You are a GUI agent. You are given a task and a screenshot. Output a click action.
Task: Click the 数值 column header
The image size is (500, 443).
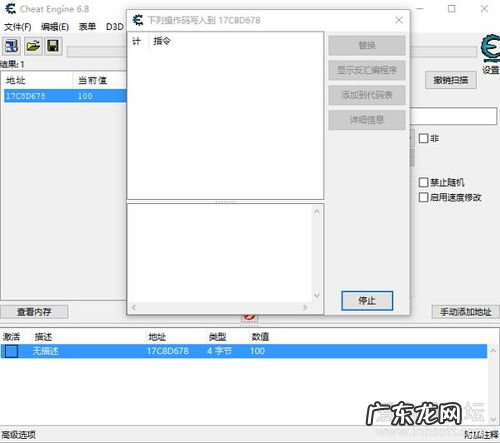point(260,337)
